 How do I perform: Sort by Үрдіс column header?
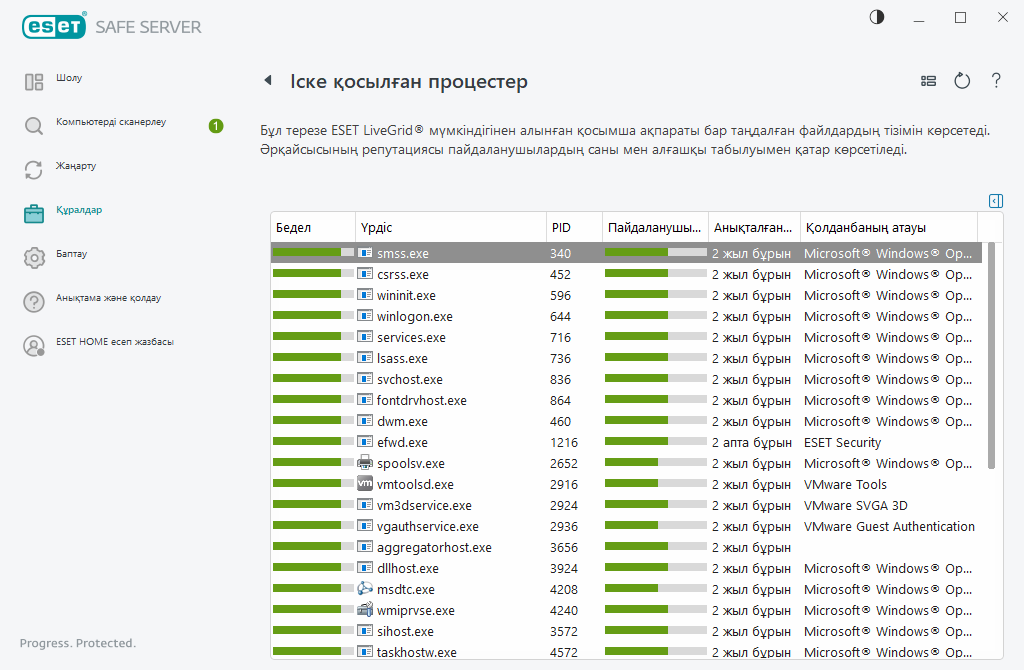[450, 227]
